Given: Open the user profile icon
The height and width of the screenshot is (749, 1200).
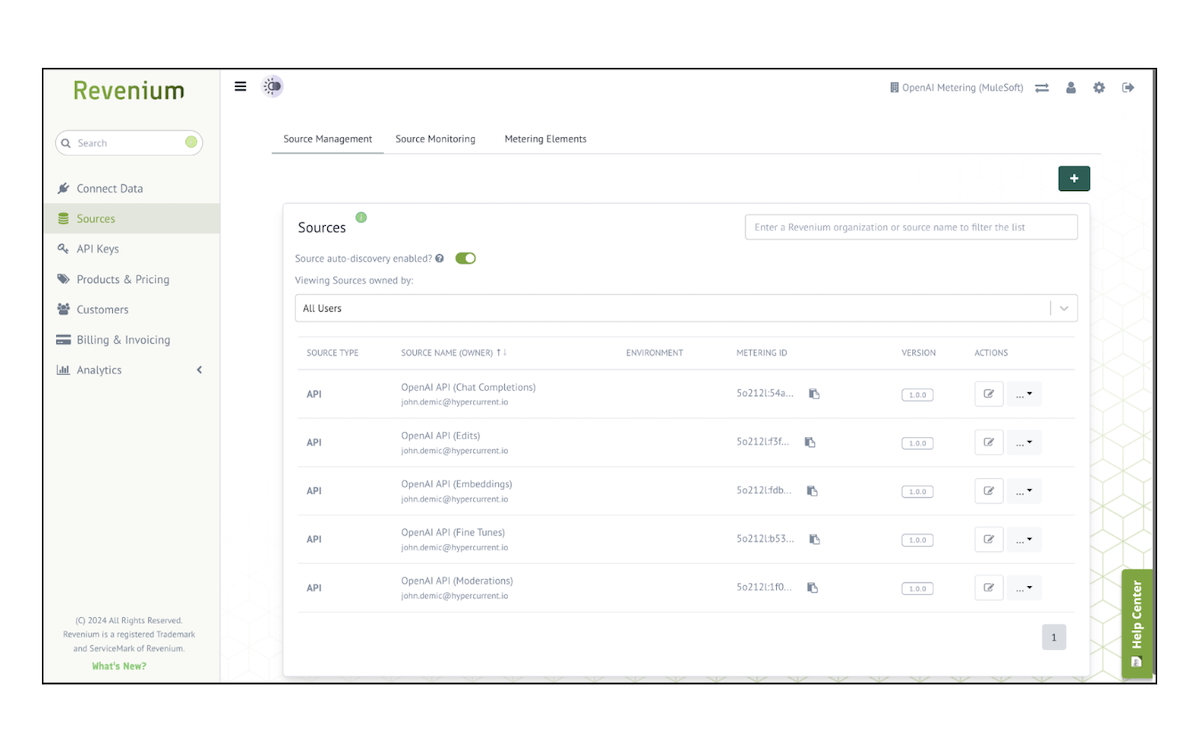Looking at the screenshot, I should (1071, 88).
